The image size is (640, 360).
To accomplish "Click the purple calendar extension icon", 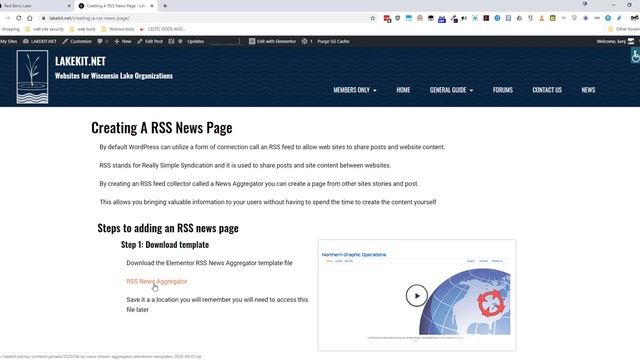I will click(x=442, y=19).
